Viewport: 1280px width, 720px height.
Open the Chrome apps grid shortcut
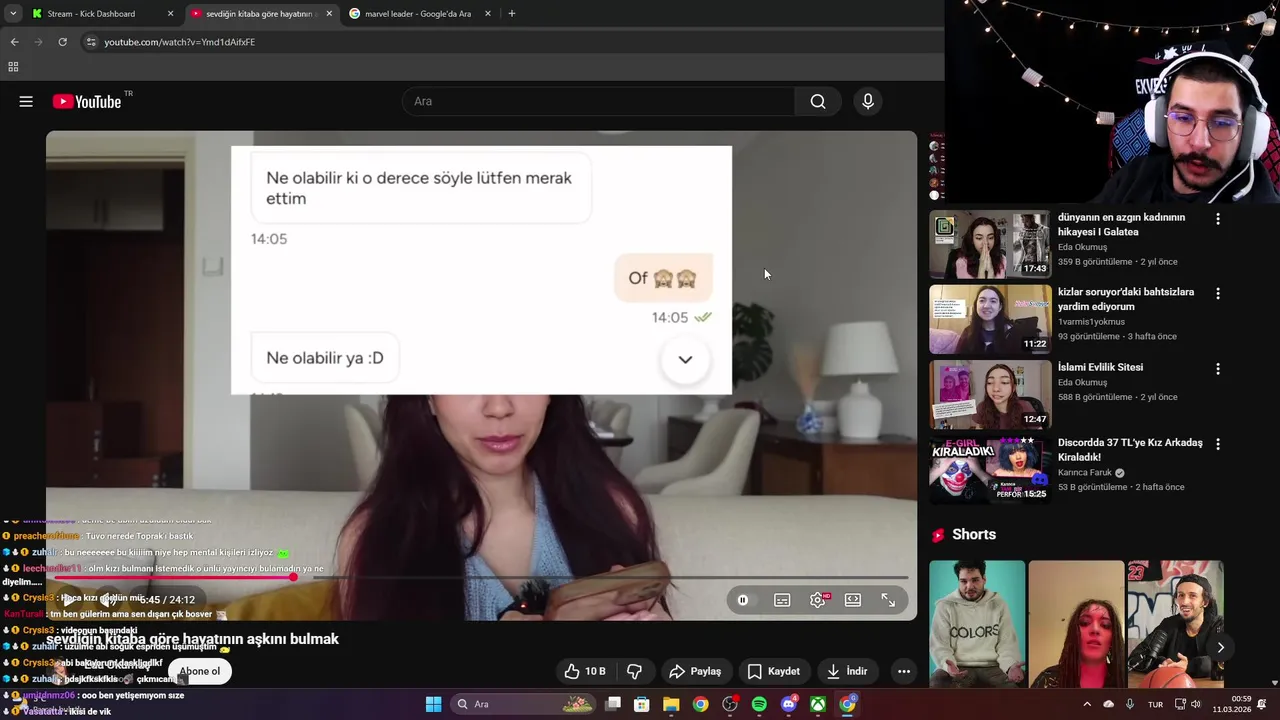(x=13, y=67)
